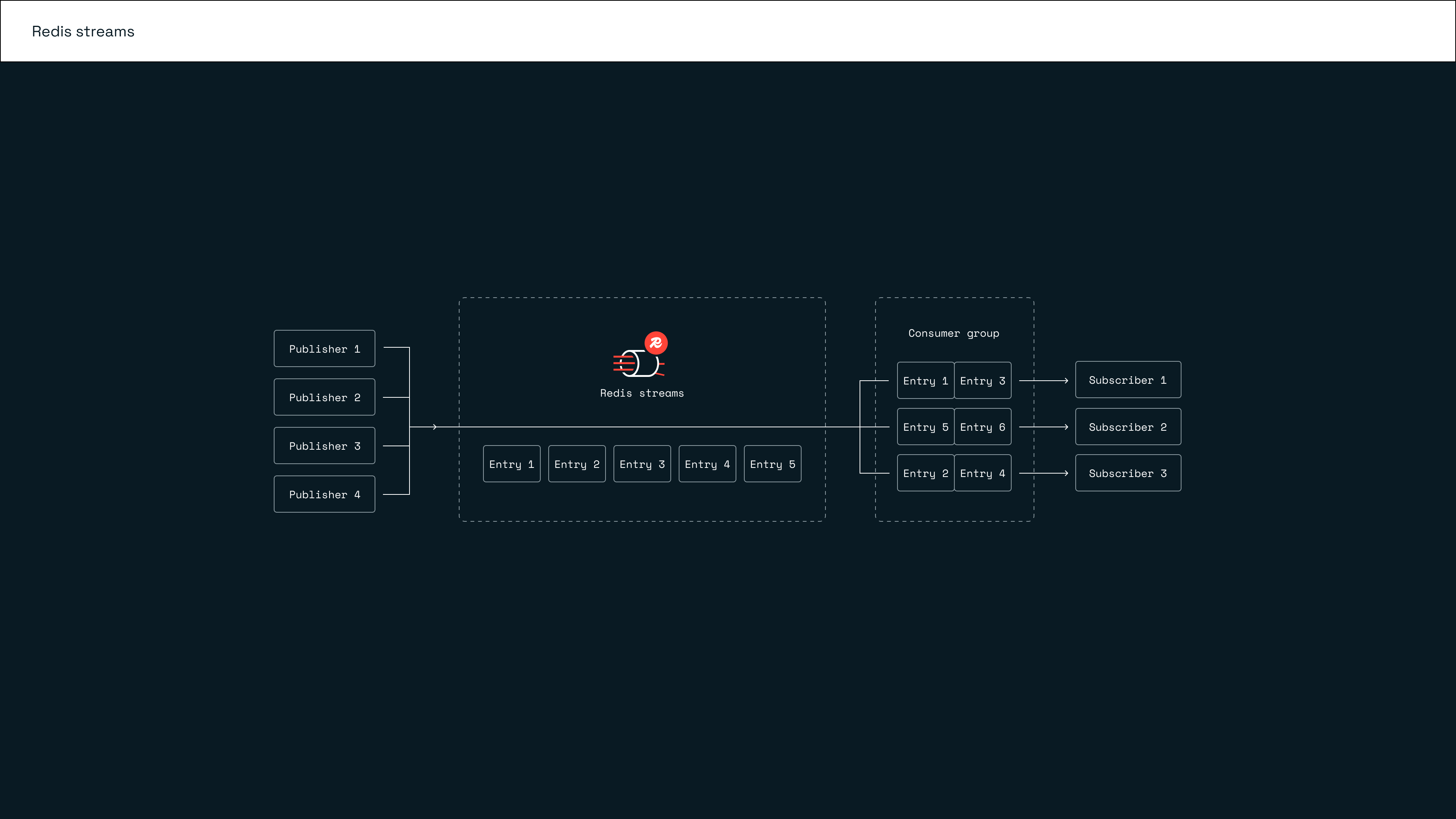
Task: Click the Subscriber 1 box
Action: [x=1128, y=380]
